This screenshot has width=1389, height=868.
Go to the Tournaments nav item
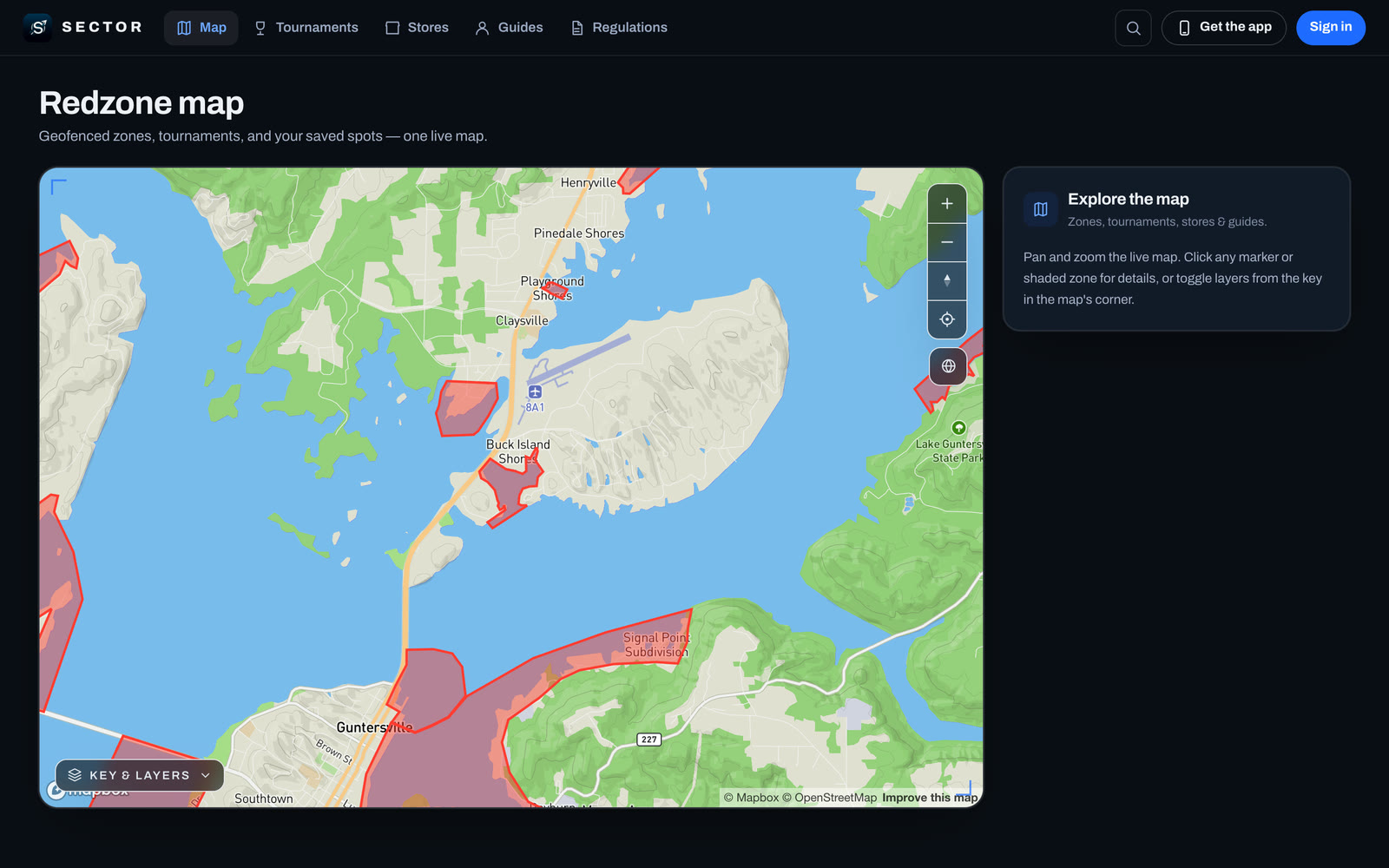[306, 28]
